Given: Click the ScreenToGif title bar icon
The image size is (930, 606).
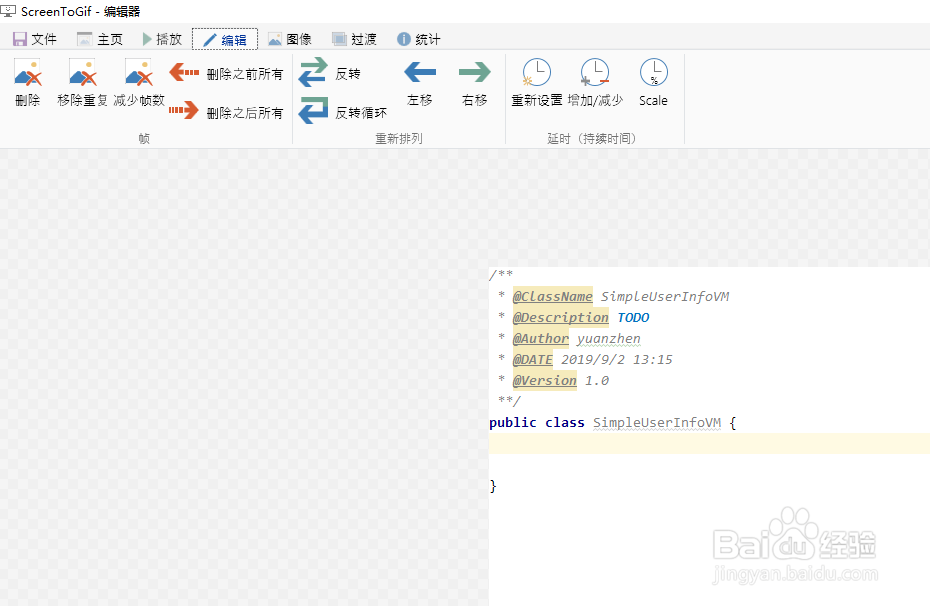Looking at the screenshot, I should [x=12, y=11].
